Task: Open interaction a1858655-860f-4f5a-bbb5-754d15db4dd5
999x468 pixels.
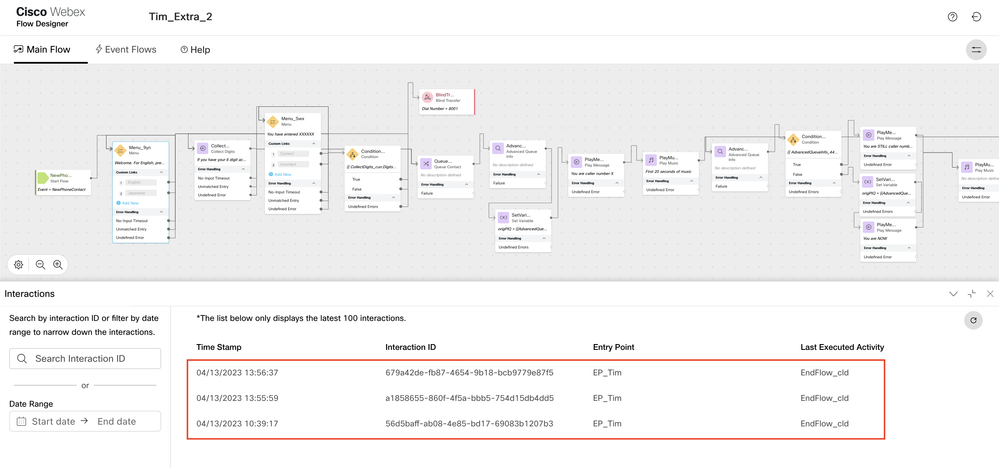Action: pyautogui.click(x=470, y=398)
